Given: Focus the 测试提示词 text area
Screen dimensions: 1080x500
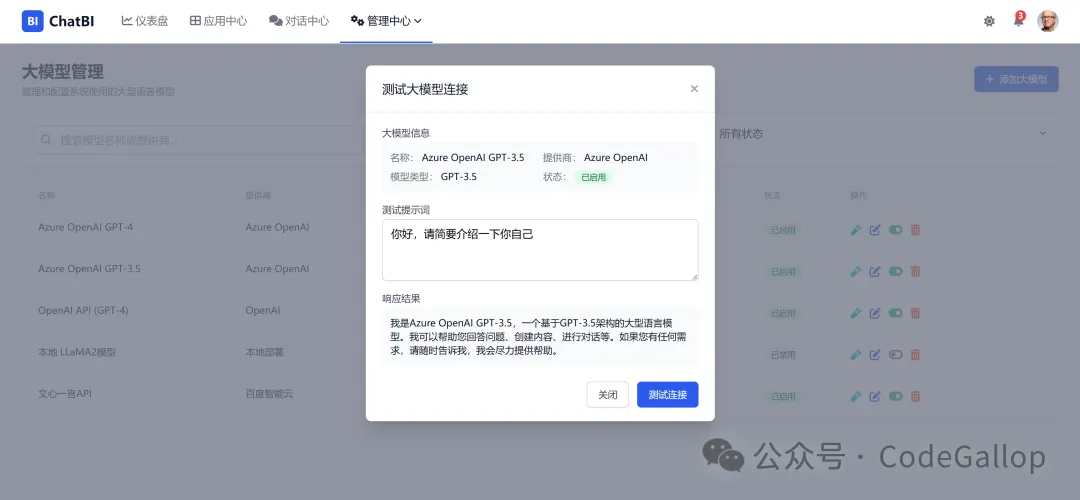Looking at the screenshot, I should click(x=540, y=250).
